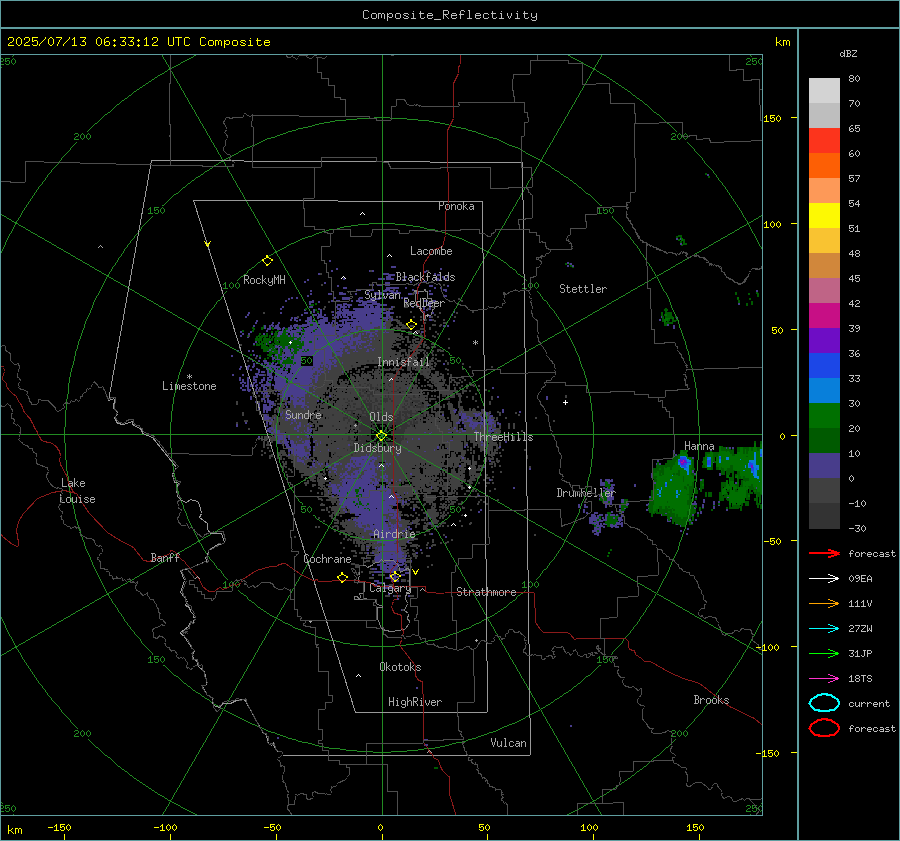Click the Sylvan label on the map
The height and width of the screenshot is (841, 900).
tap(383, 295)
